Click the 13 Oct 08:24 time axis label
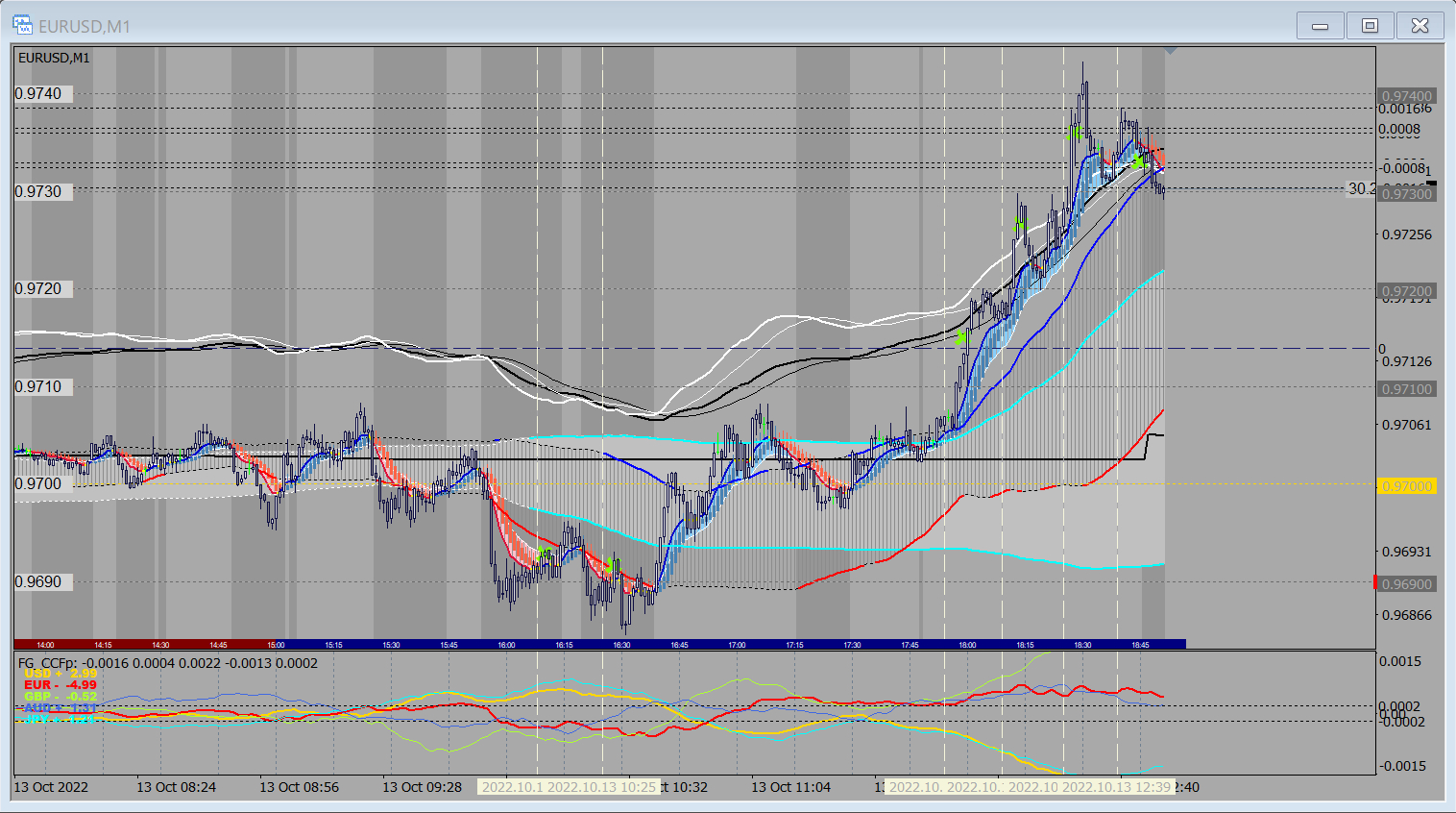 (176, 787)
